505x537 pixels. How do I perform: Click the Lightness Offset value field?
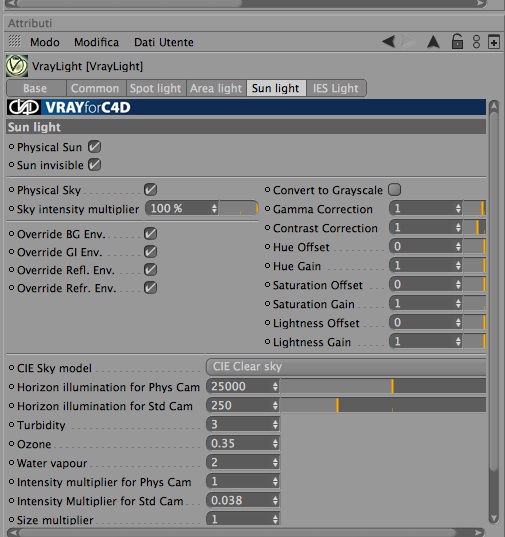pos(426,322)
